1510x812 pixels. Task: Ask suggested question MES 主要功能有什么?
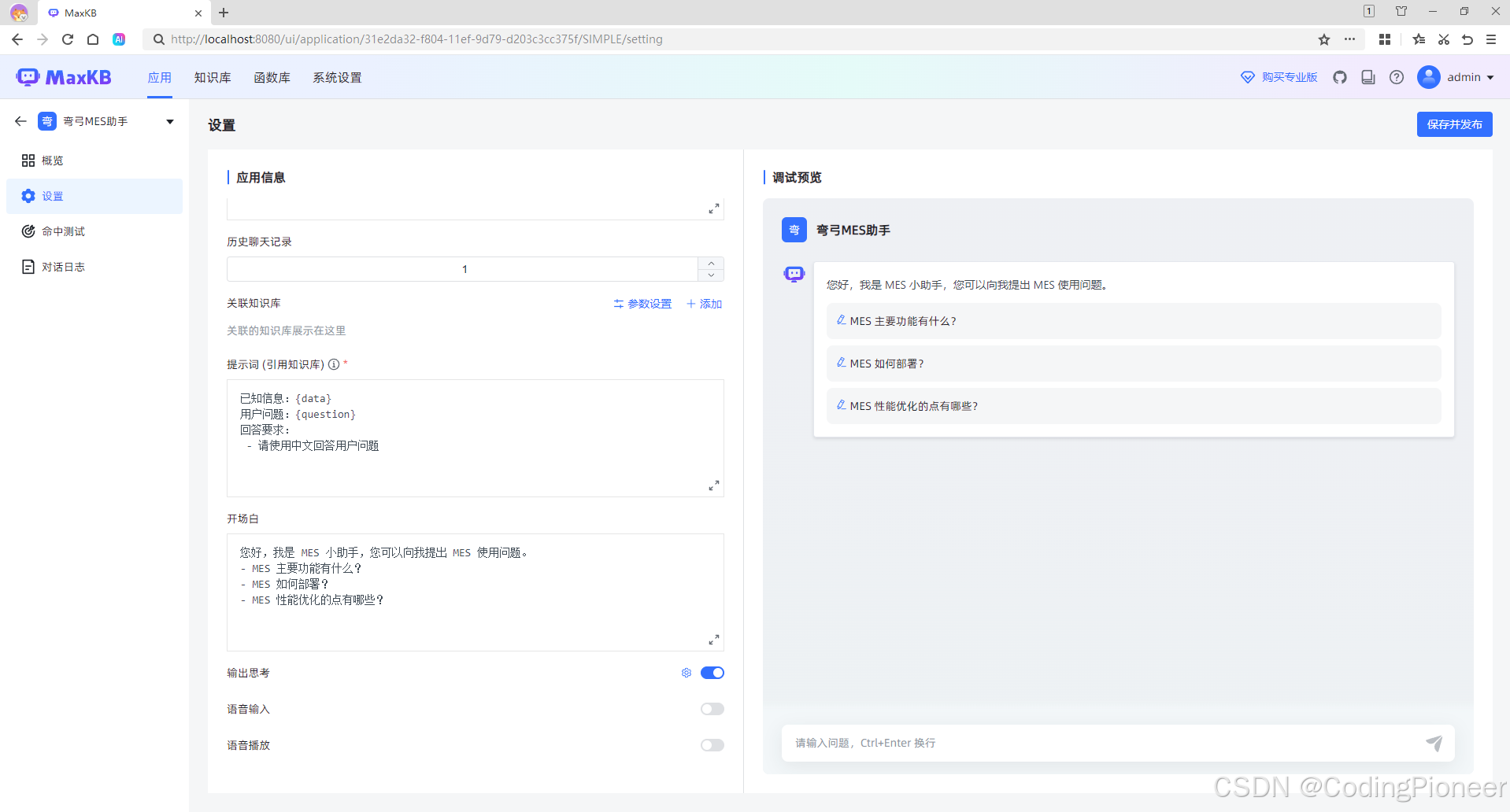1134,321
